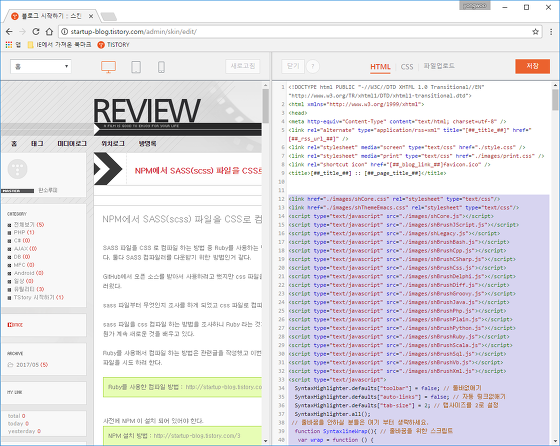Image resolution: width=560 pixels, height=446 pixels.
Task: Open the DB (0) category
Action: (x=22, y=257)
